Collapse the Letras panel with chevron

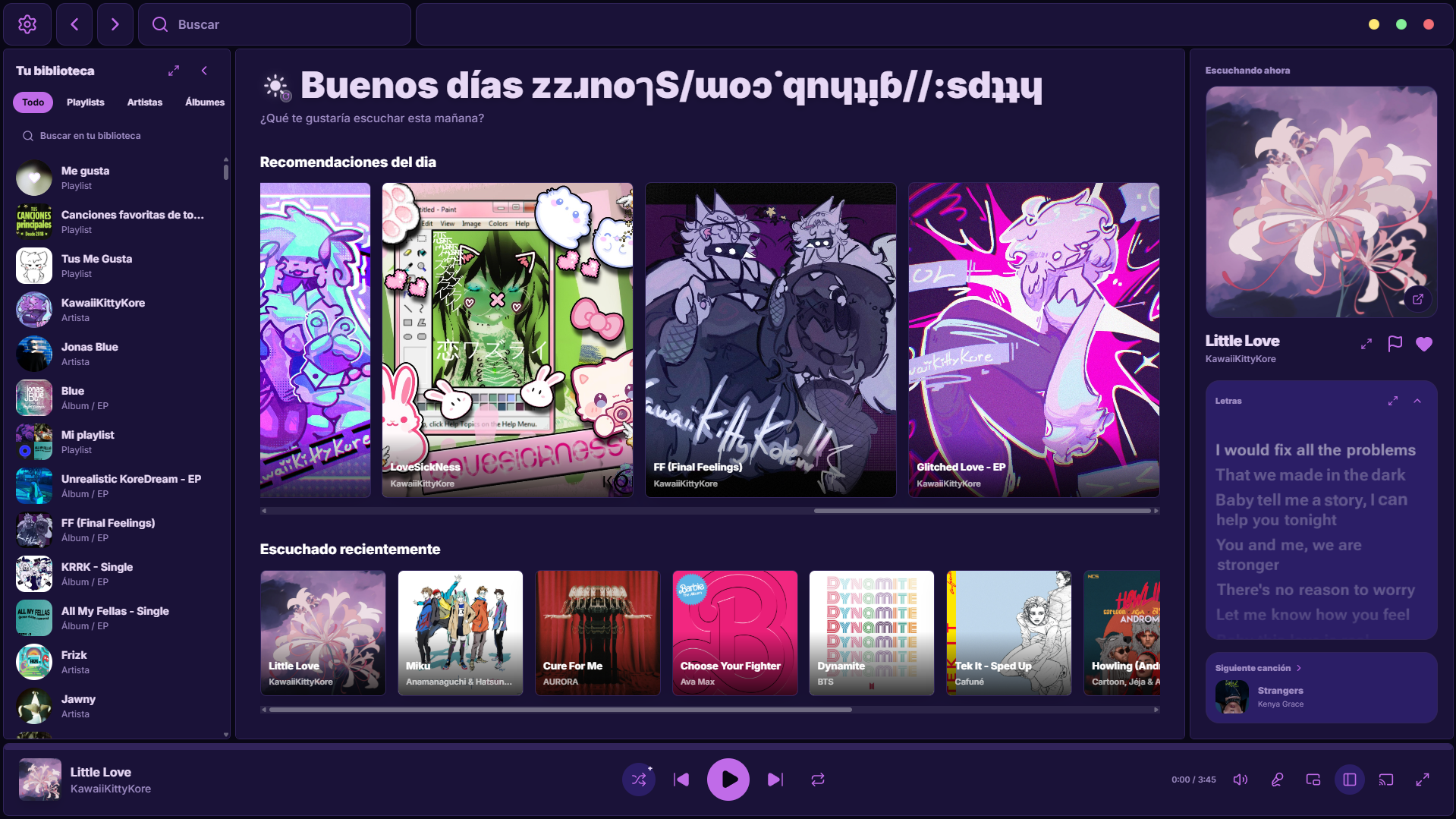click(x=1417, y=401)
